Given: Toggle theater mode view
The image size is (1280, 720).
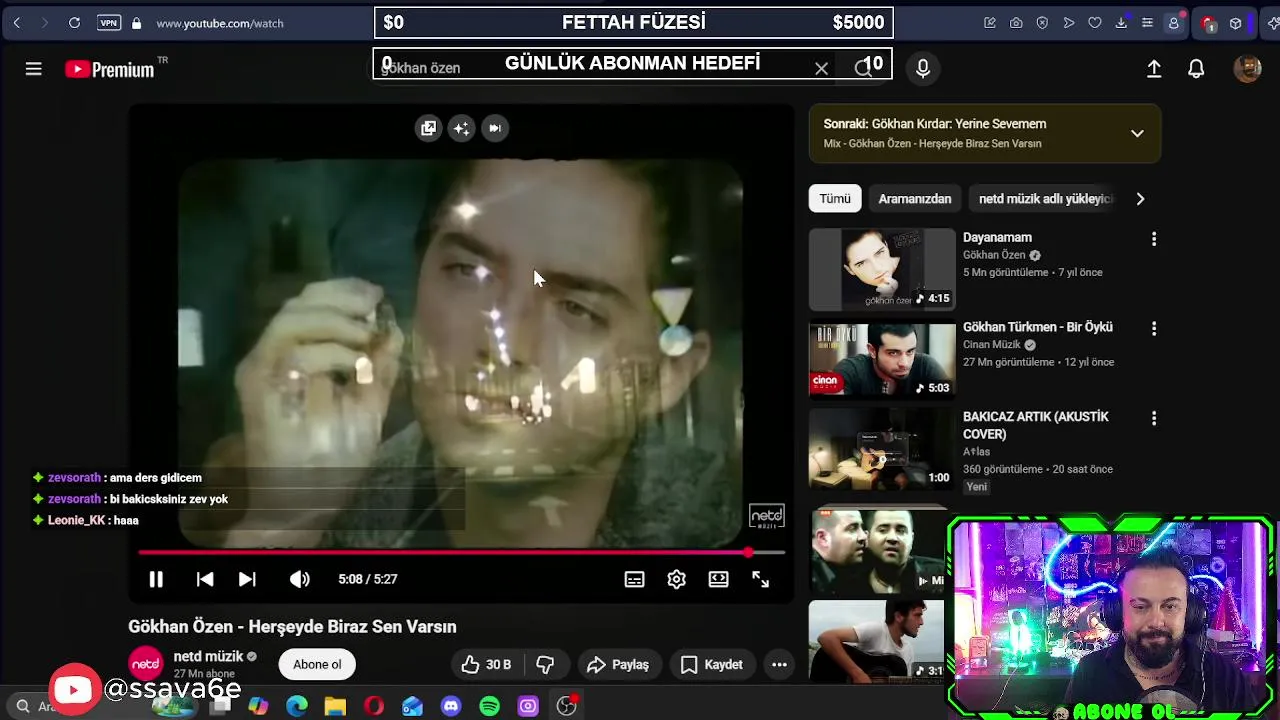Looking at the screenshot, I should (x=718, y=579).
